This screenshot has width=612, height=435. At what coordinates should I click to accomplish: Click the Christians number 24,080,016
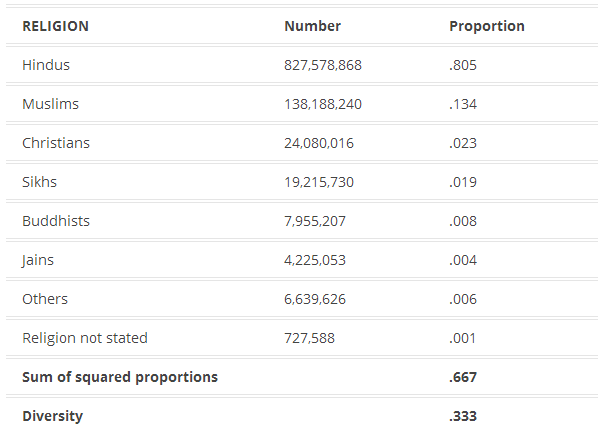(x=319, y=143)
